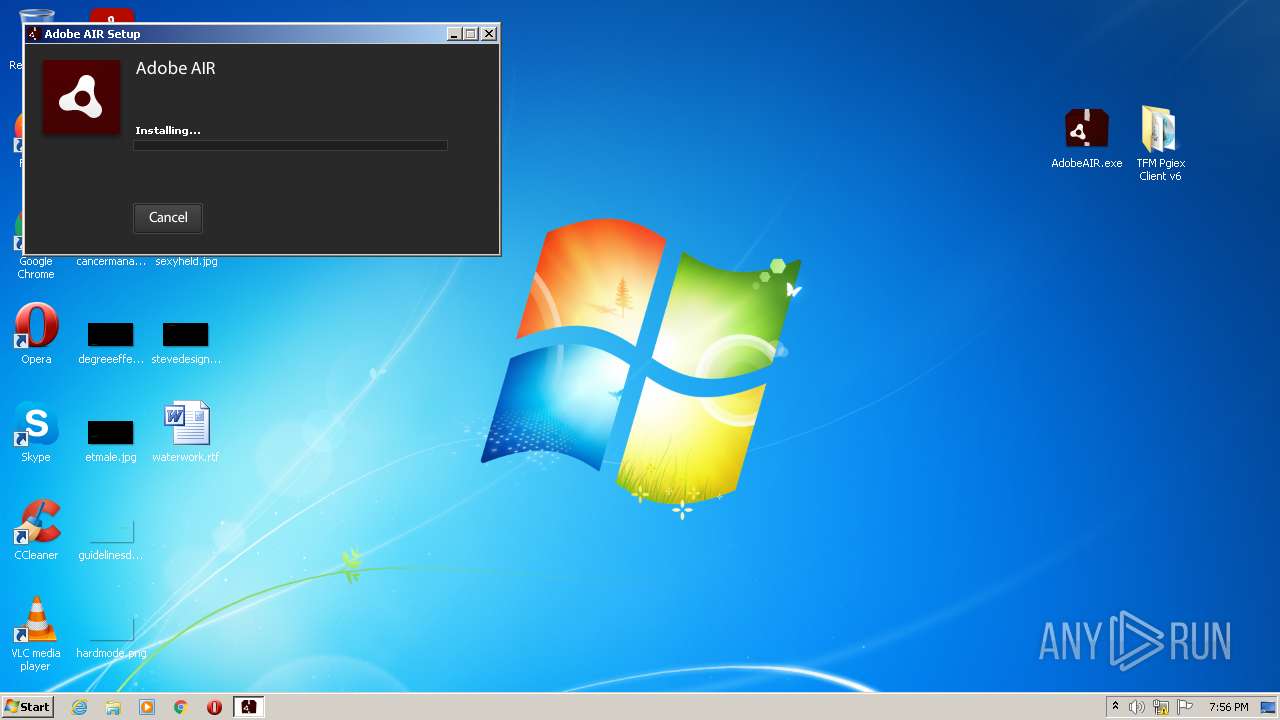Open the Skype desktop shortcut
1280x720 pixels.
36,432
